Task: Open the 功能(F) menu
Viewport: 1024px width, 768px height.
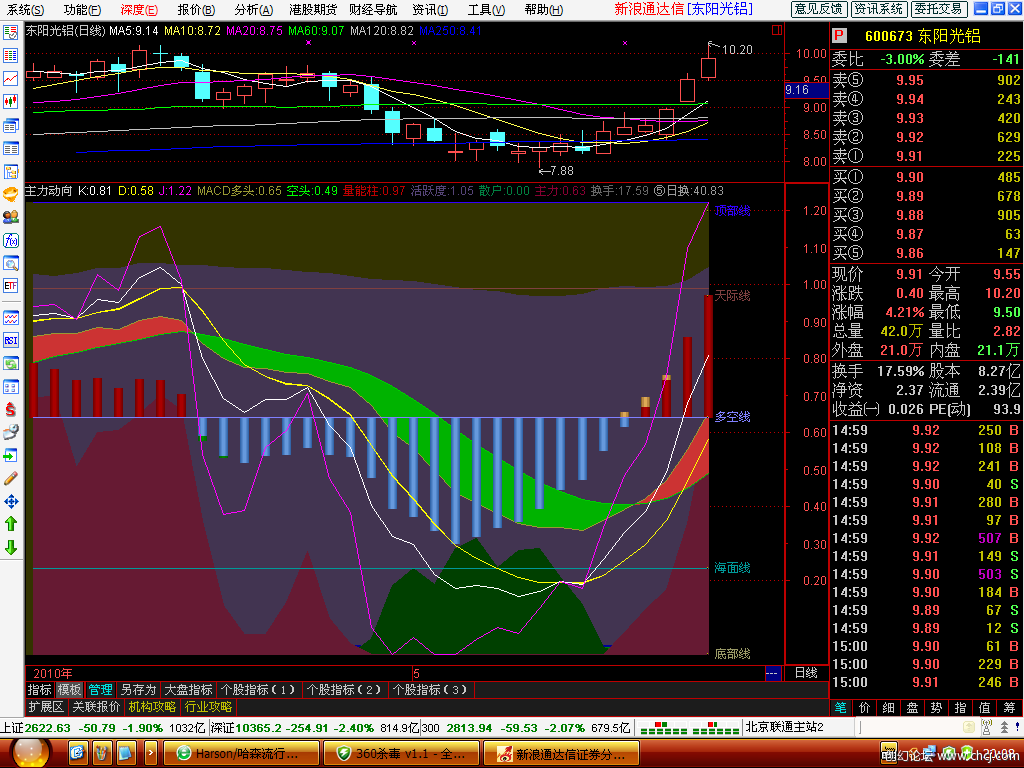Action: (x=82, y=9)
